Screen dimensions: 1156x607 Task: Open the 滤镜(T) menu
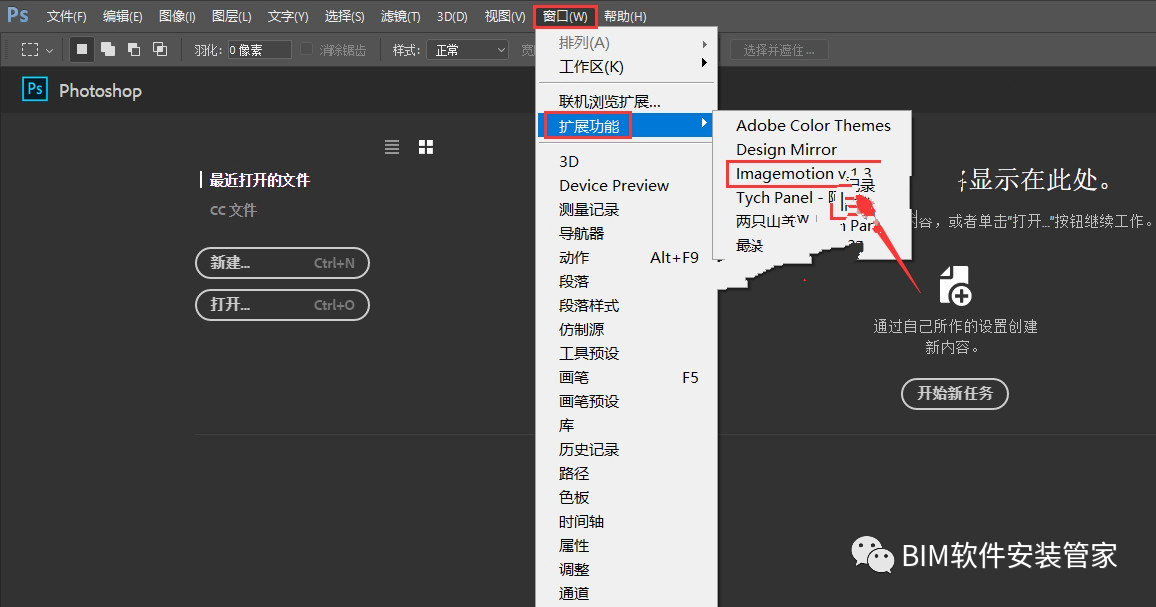tap(400, 16)
